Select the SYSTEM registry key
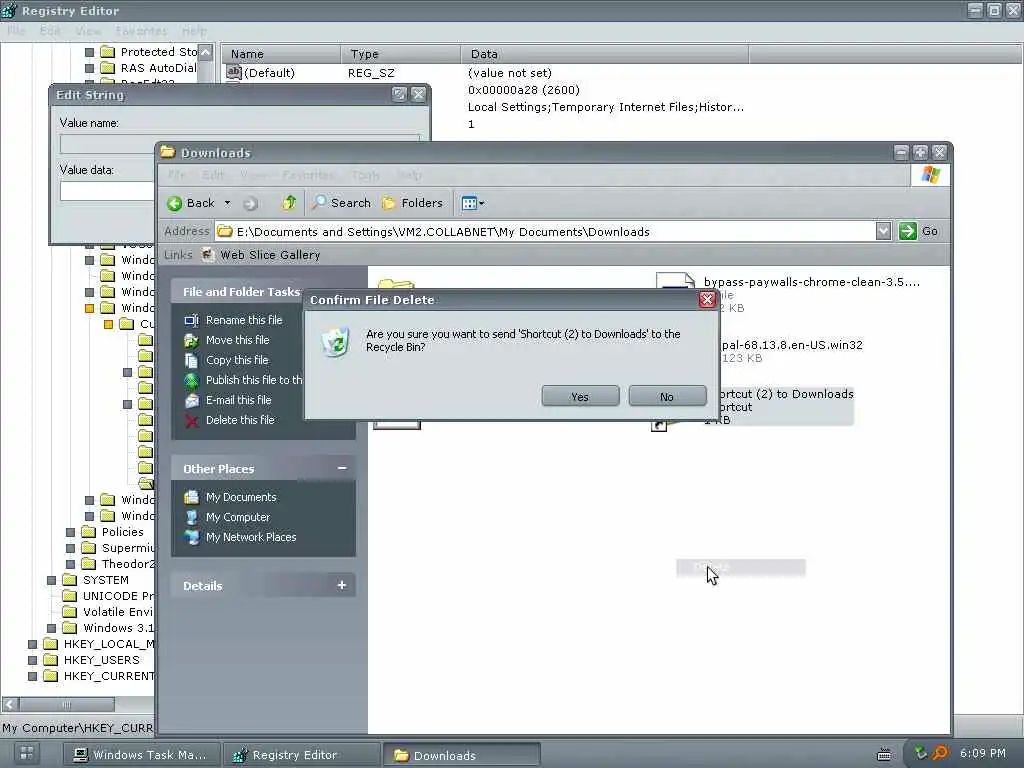1024x768 pixels. [105, 580]
